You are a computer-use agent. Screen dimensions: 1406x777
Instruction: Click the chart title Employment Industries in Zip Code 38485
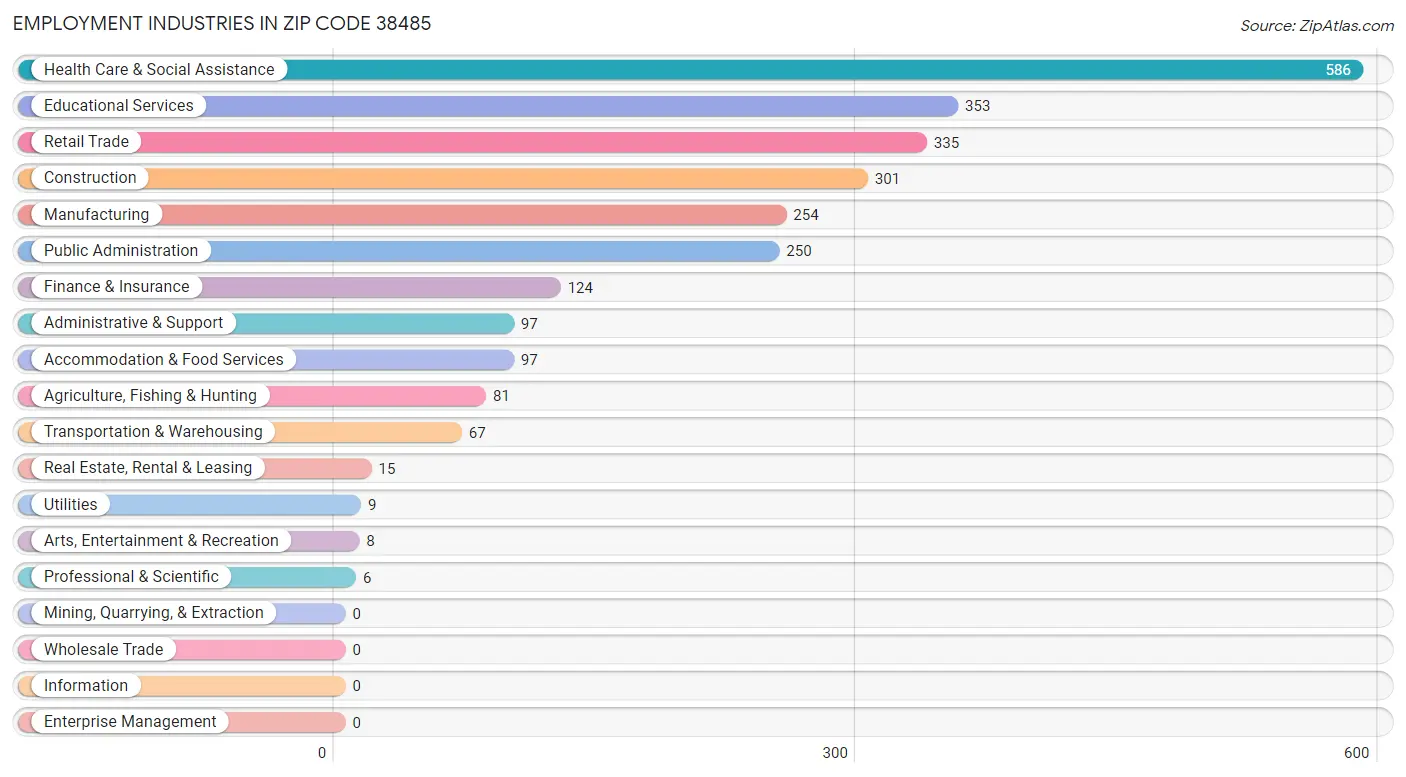point(222,23)
